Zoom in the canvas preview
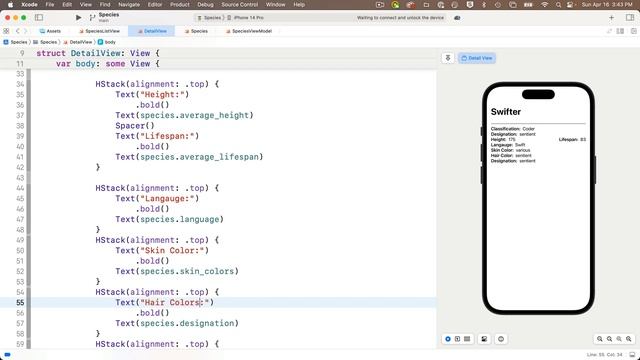The width and height of the screenshot is (640, 360). (629, 339)
